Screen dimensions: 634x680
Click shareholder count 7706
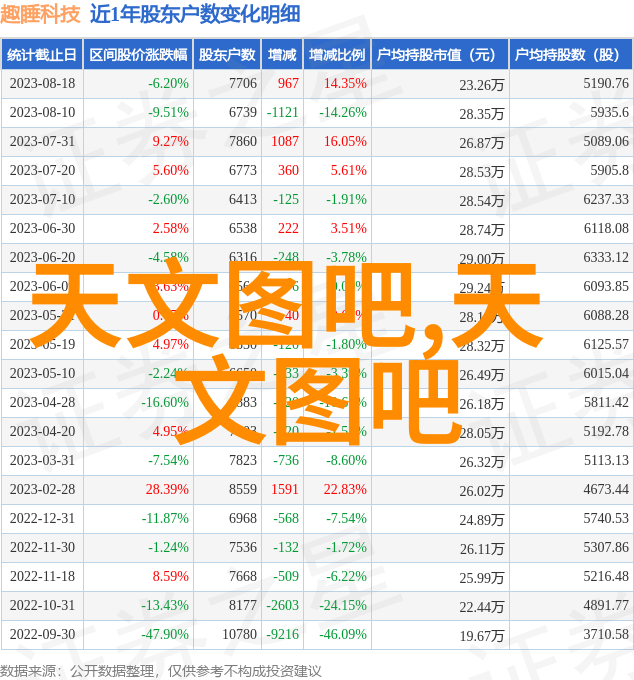[x=243, y=83]
